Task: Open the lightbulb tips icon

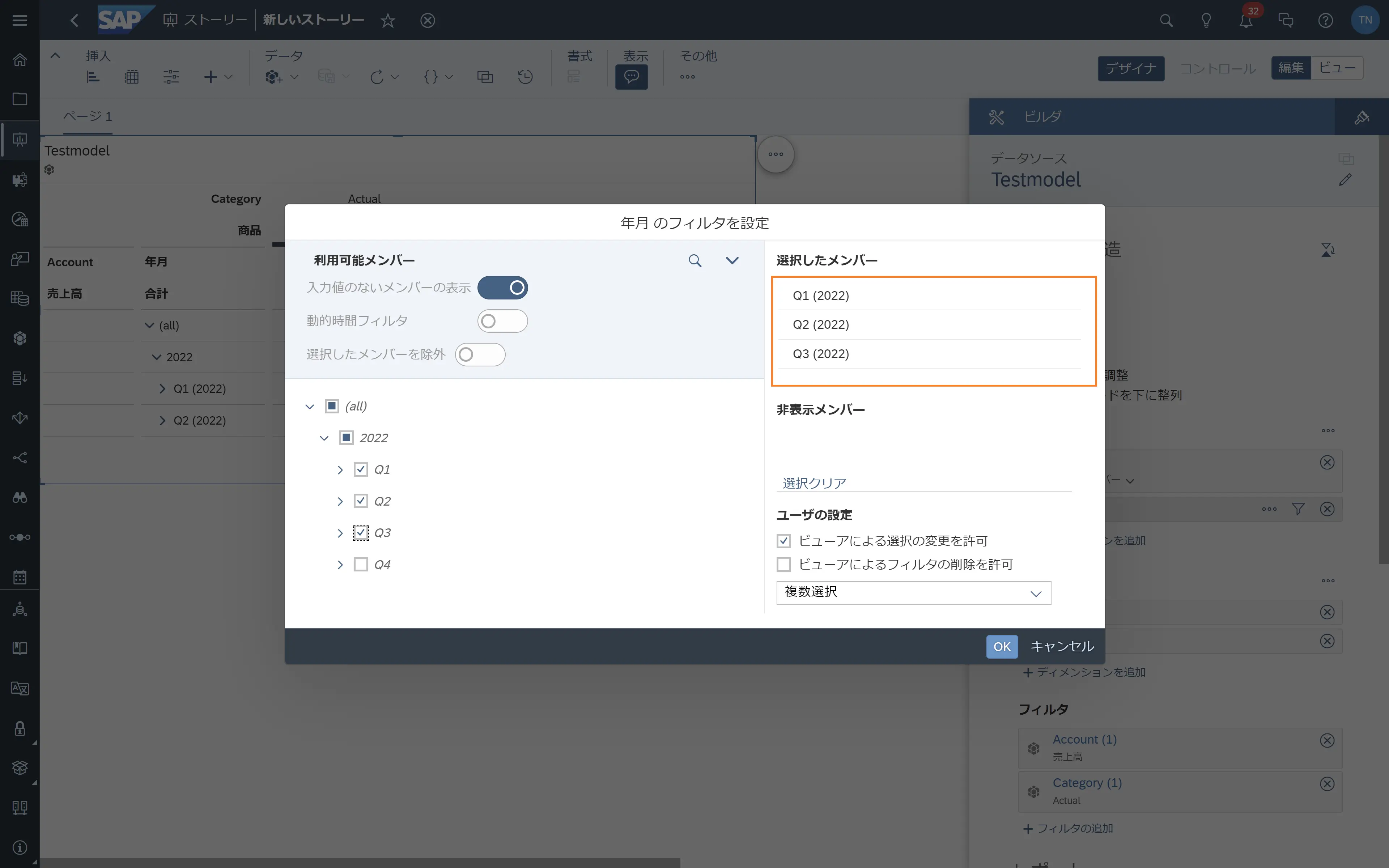Action: 1206,21
